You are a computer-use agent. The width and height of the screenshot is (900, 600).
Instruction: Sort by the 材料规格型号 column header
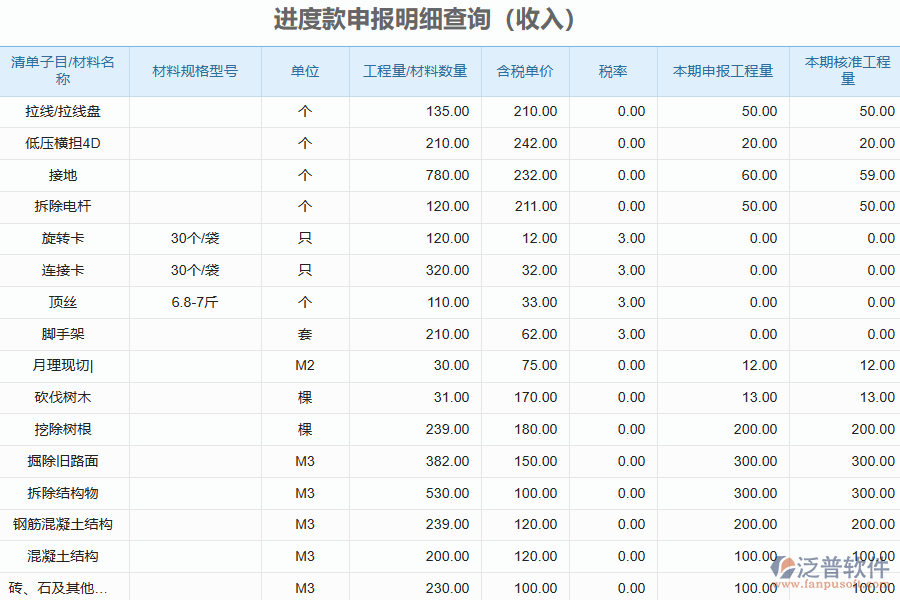click(195, 71)
